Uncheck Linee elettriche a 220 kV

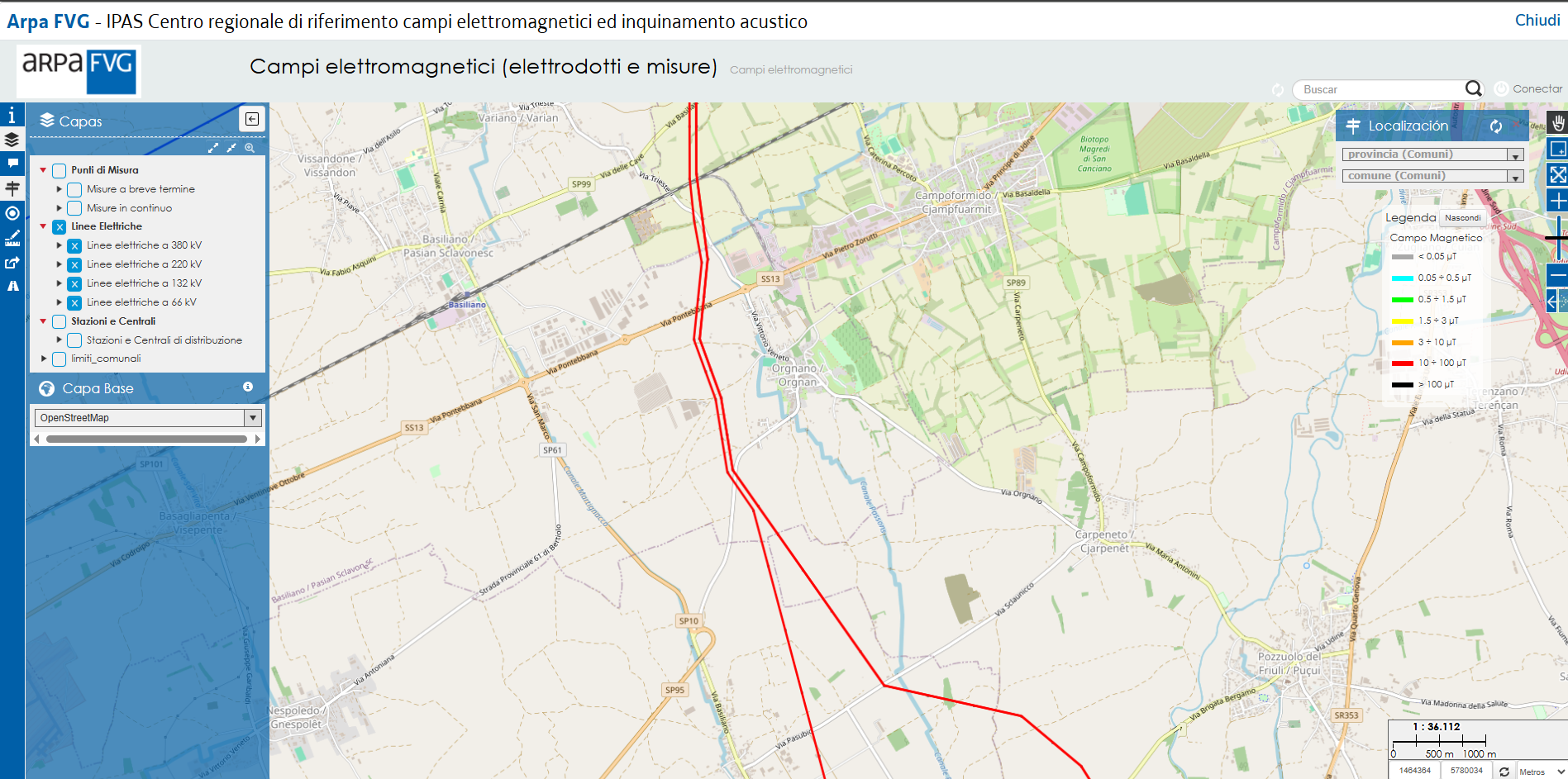click(74, 264)
